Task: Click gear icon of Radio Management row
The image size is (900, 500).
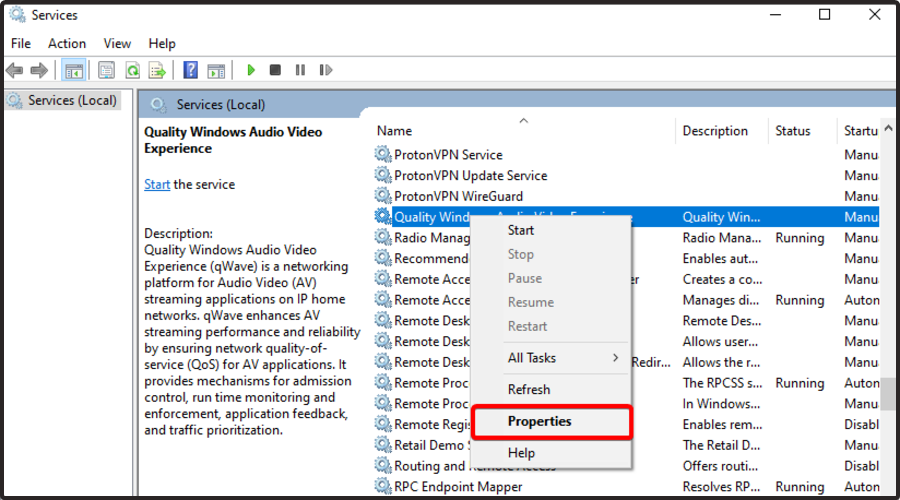Action: 383,237
